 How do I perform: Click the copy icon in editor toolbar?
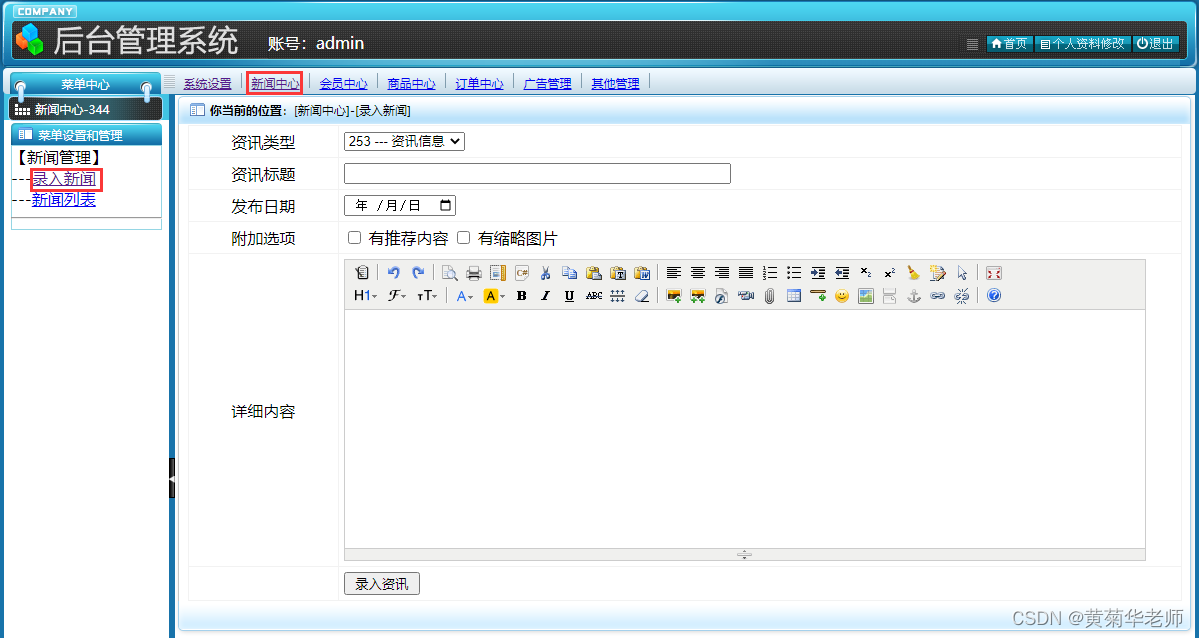570,273
